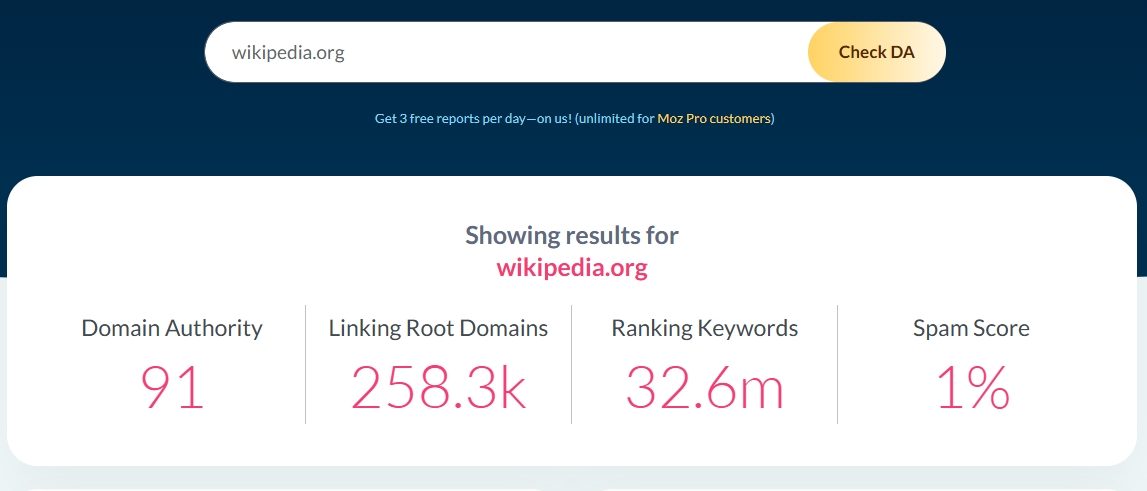Open the Moz Pro customers link

pyautogui.click(x=713, y=119)
